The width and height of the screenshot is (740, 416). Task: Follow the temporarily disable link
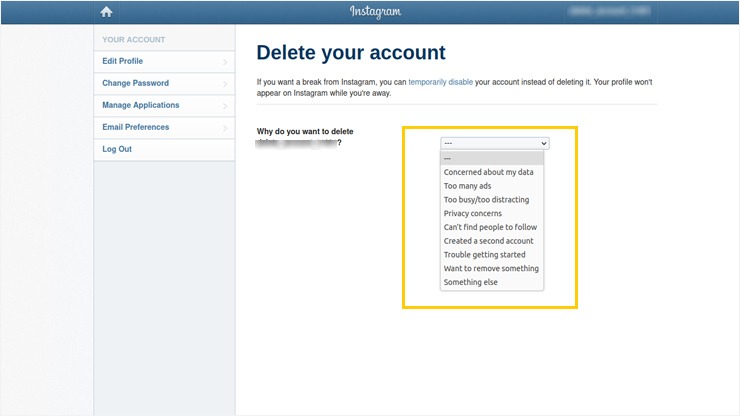click(440, 82)
